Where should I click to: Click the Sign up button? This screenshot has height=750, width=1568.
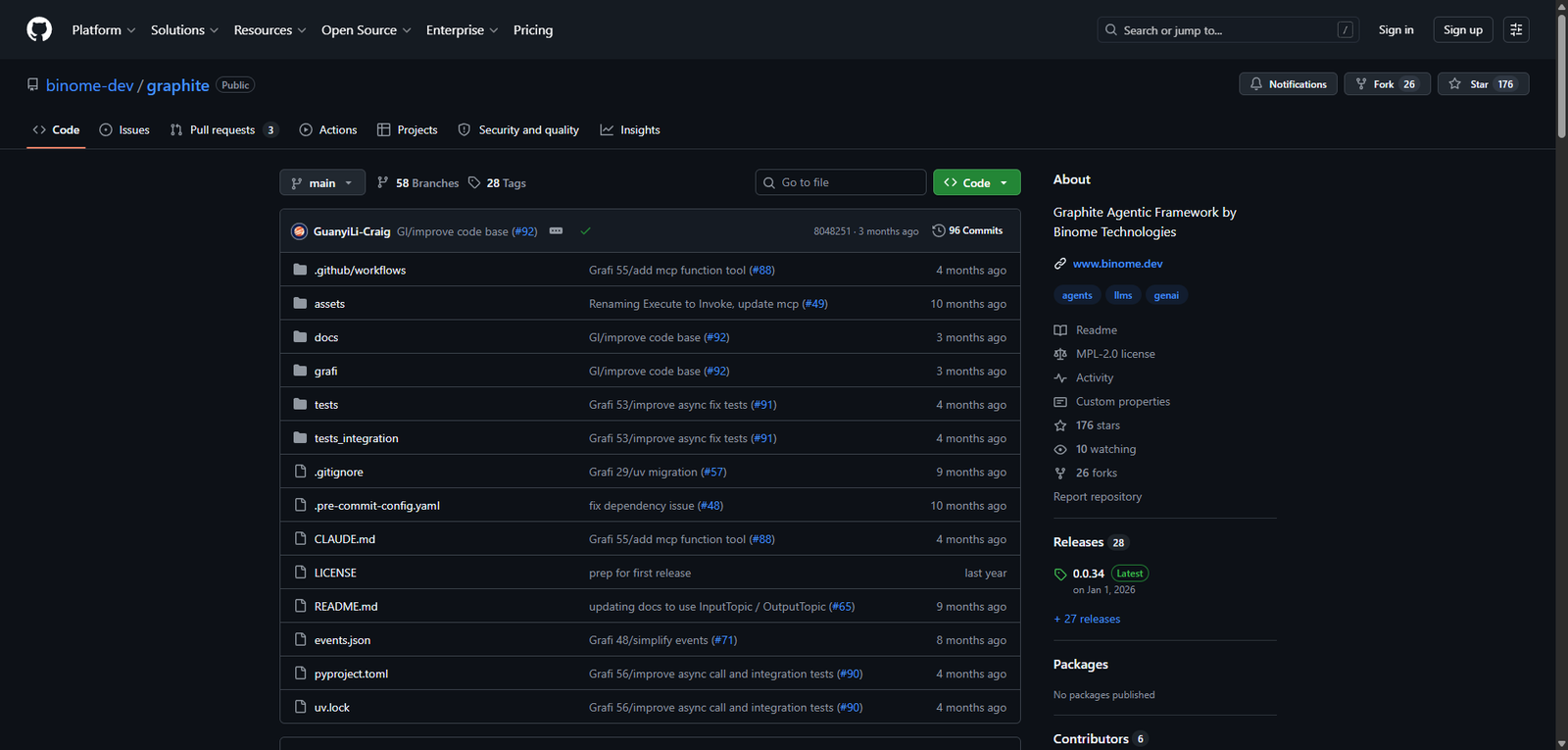1462,30
